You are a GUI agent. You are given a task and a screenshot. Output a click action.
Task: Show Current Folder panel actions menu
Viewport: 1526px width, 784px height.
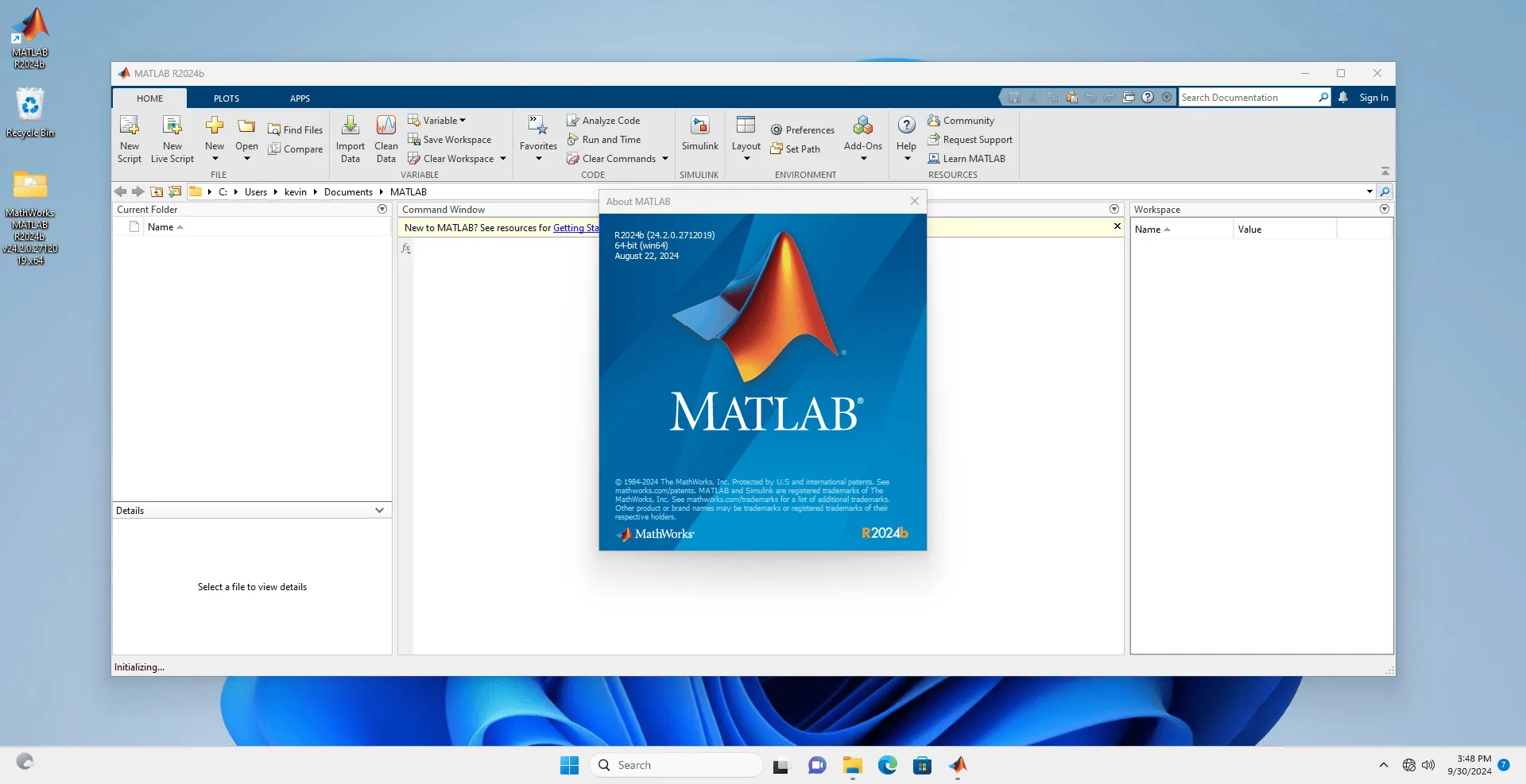click(x=382, y=209)
